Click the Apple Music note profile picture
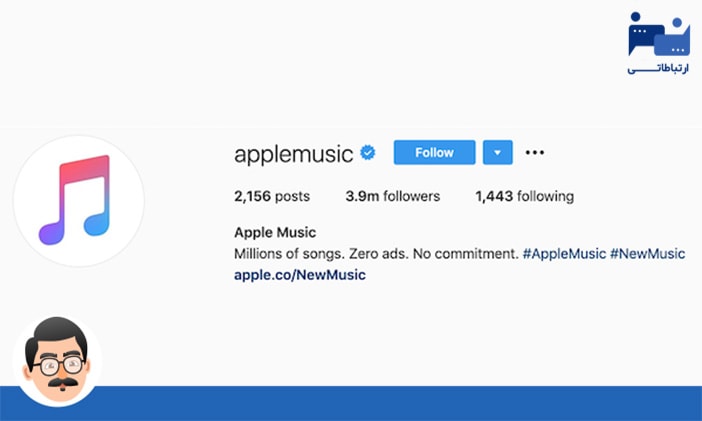Screen dimensions: 702x421 point(79,200)
